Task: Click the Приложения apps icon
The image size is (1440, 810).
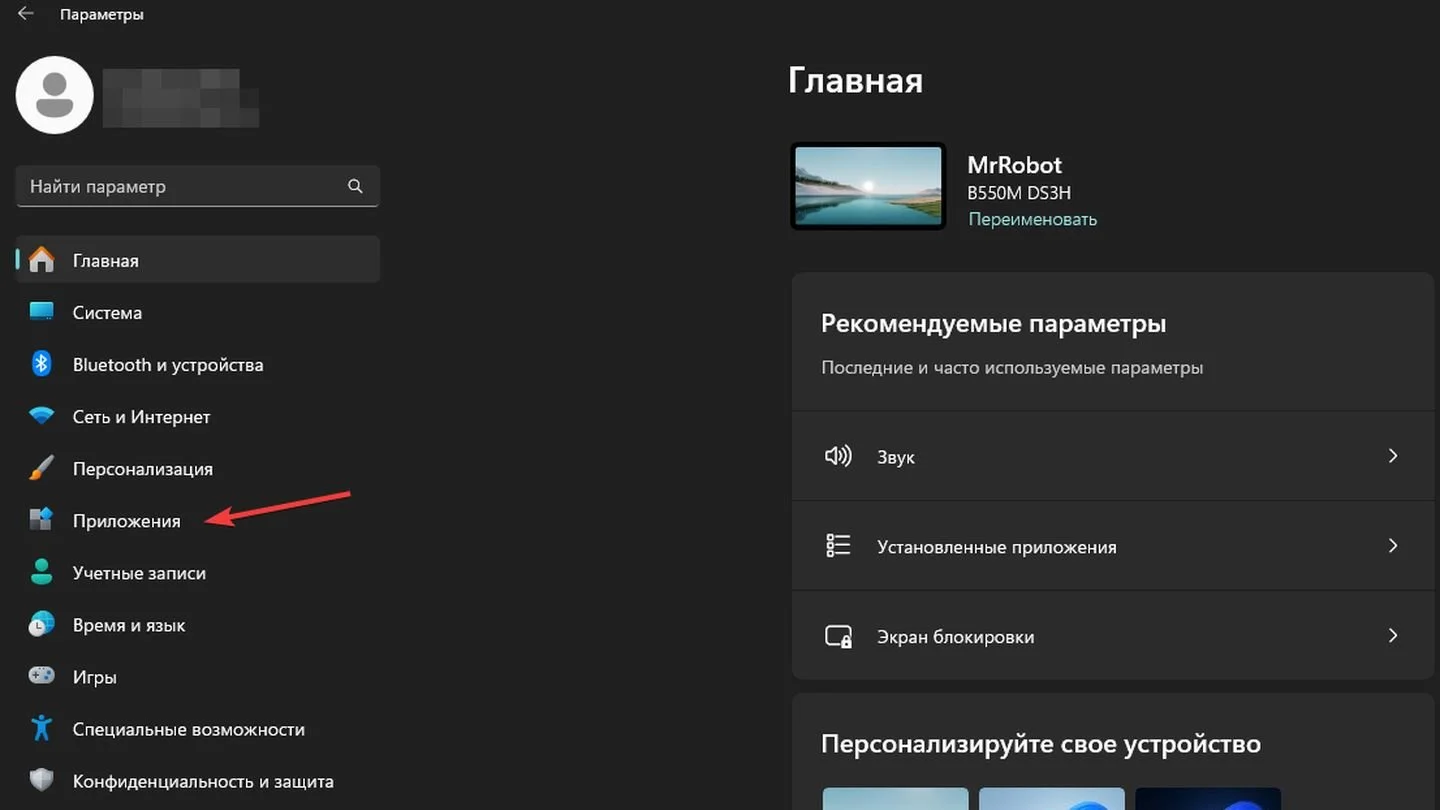Action: (x=41, y=520)
